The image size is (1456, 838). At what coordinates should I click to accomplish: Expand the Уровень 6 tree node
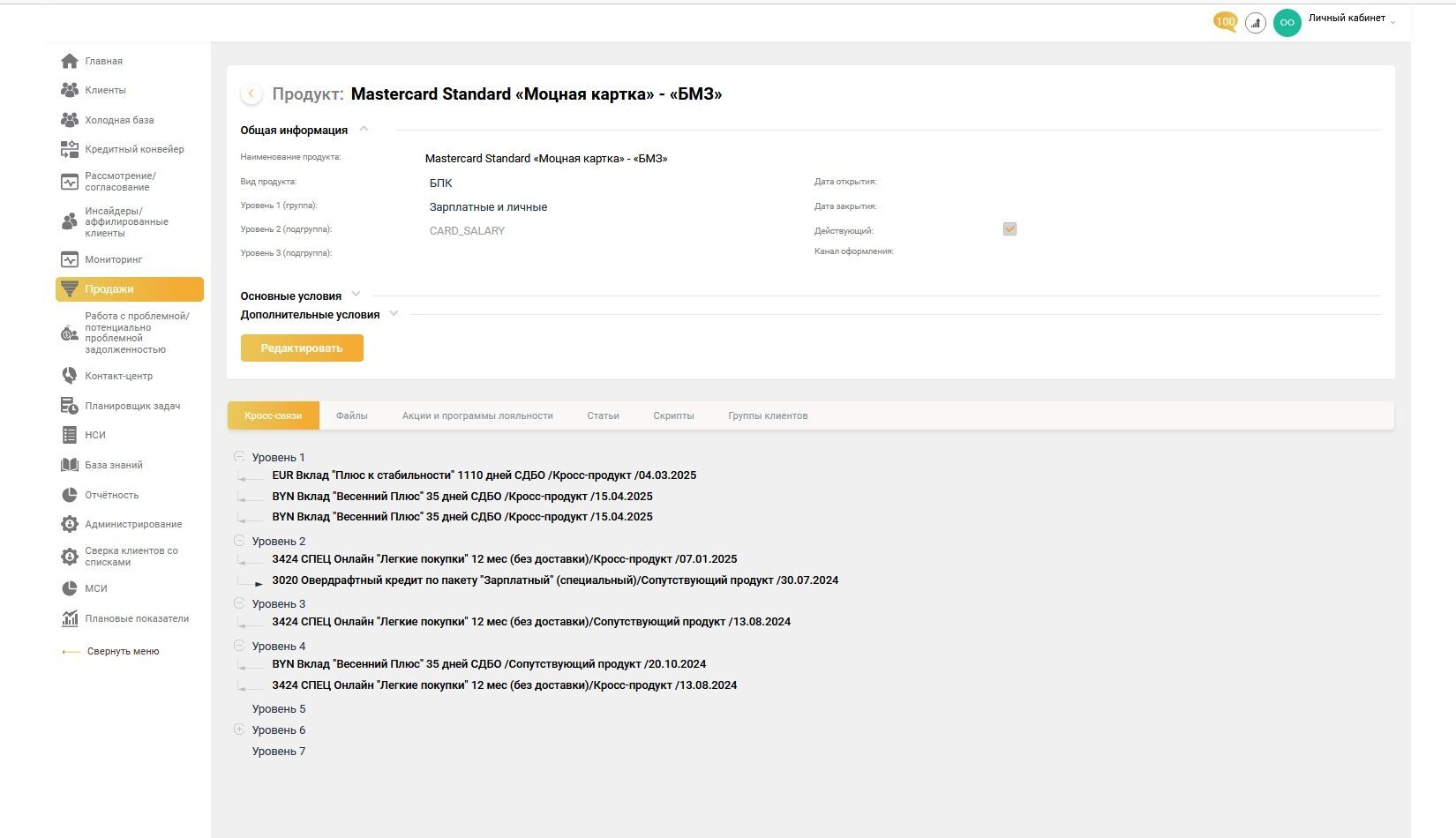[239, 729]
